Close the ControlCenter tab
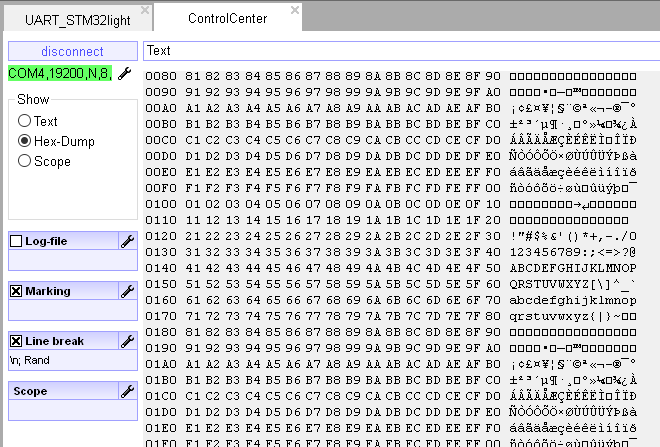Image resolution: width=660 pixels, height=447 pixels. pyautogui.click(x=295, y=10)
